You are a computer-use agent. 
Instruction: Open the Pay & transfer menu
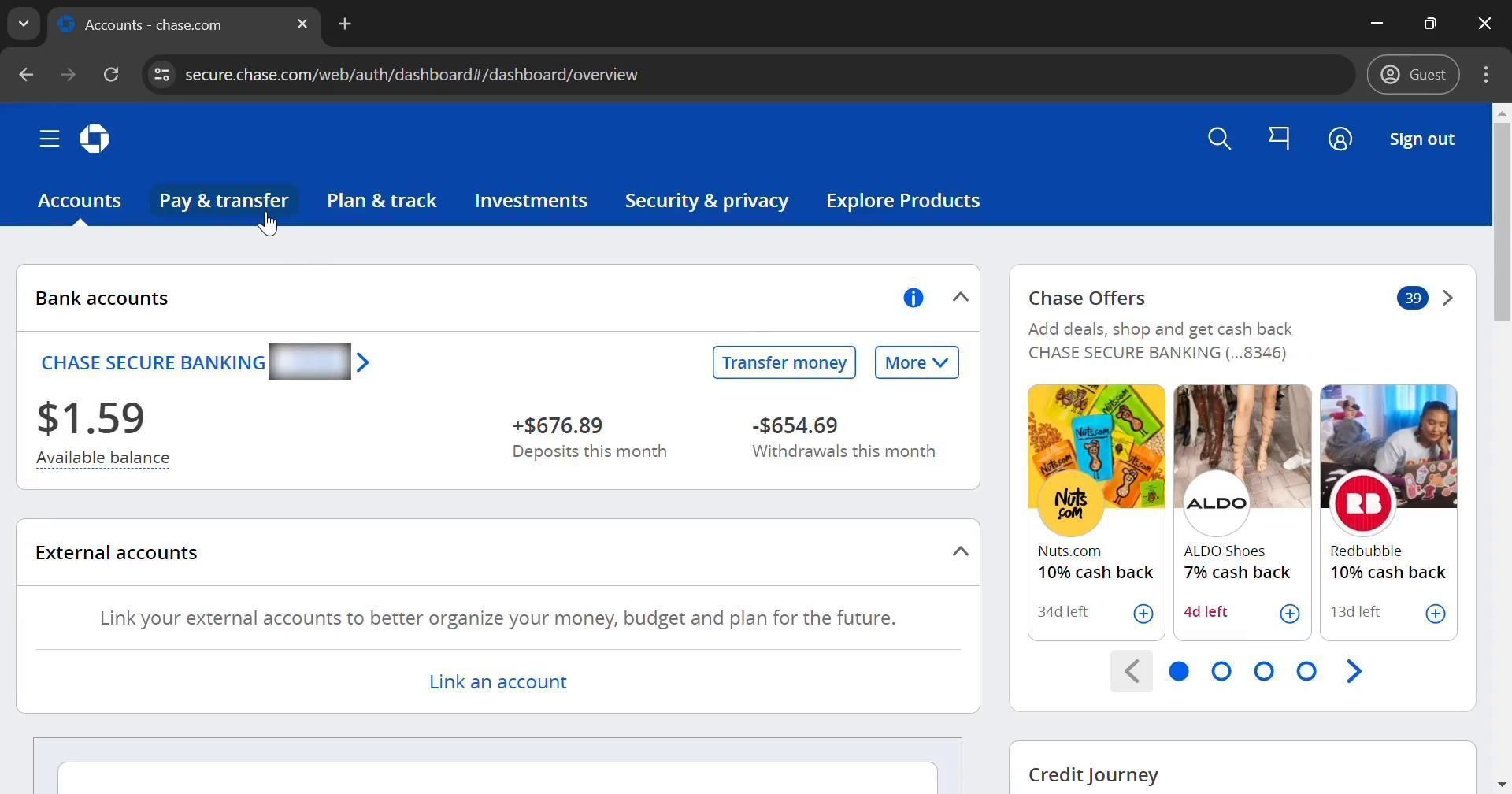pos(224,201)
